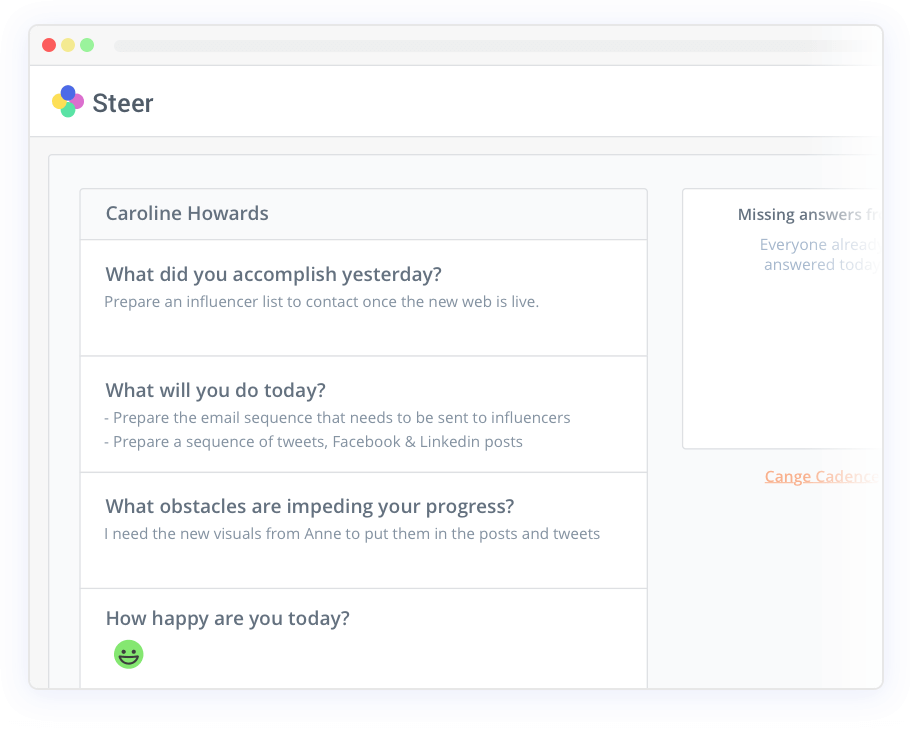Click the How happy are you today heading
910x752 pixels.
tap(228, 618)
